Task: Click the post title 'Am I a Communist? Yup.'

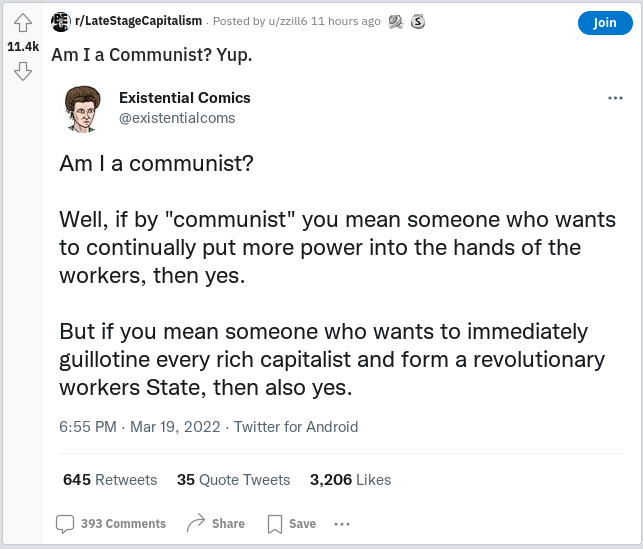Action: [152, 54]
